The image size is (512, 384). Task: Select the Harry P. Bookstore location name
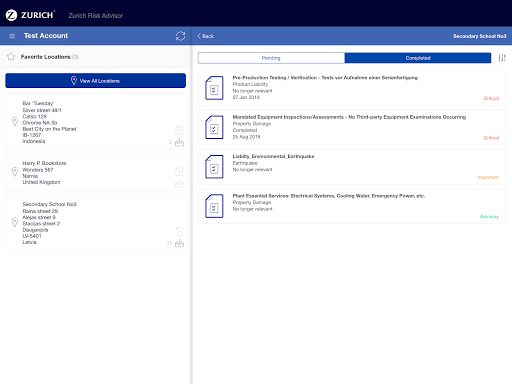pyautogui.click(x=44, y=163)
